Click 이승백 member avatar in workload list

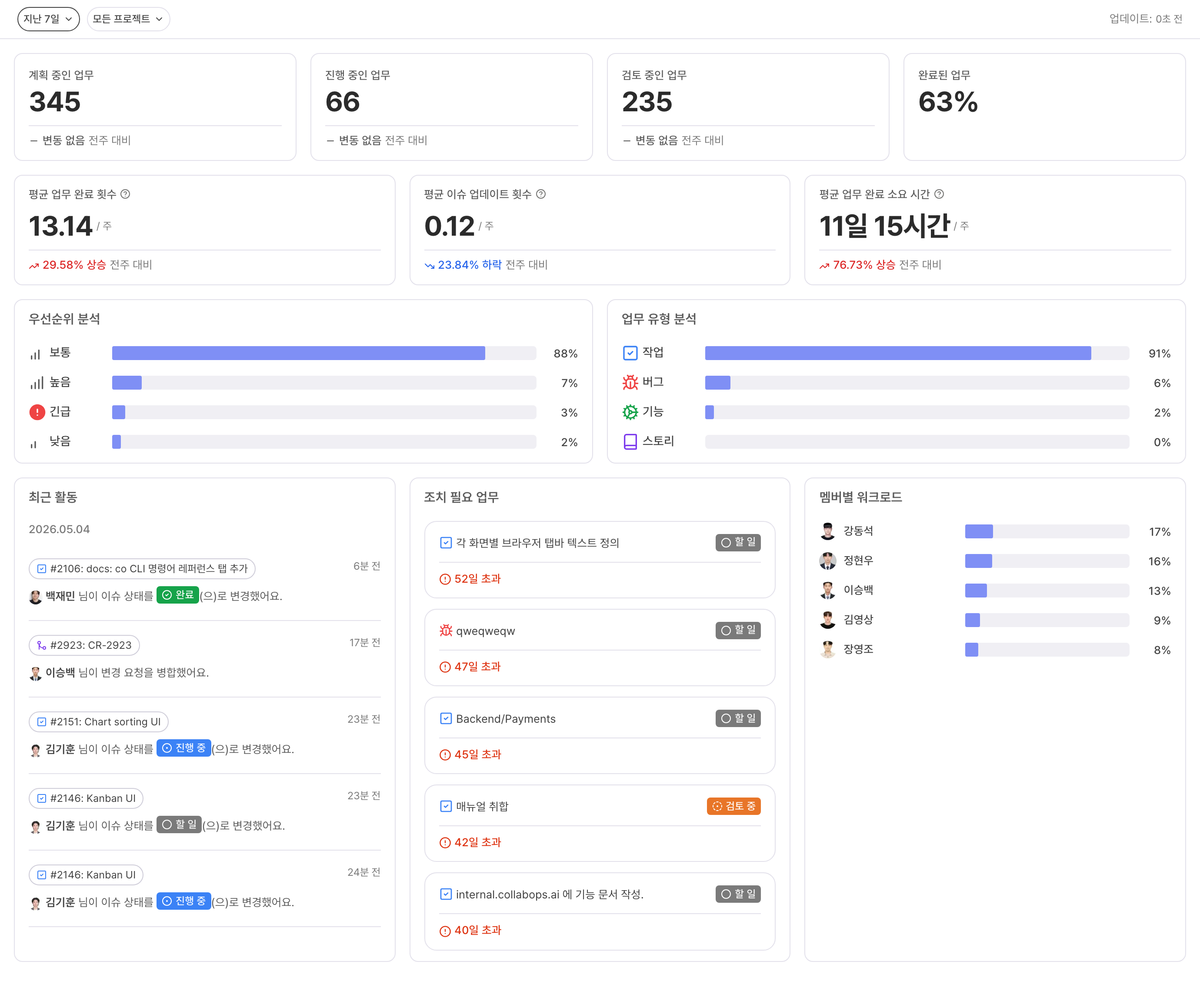pos(827,590)
